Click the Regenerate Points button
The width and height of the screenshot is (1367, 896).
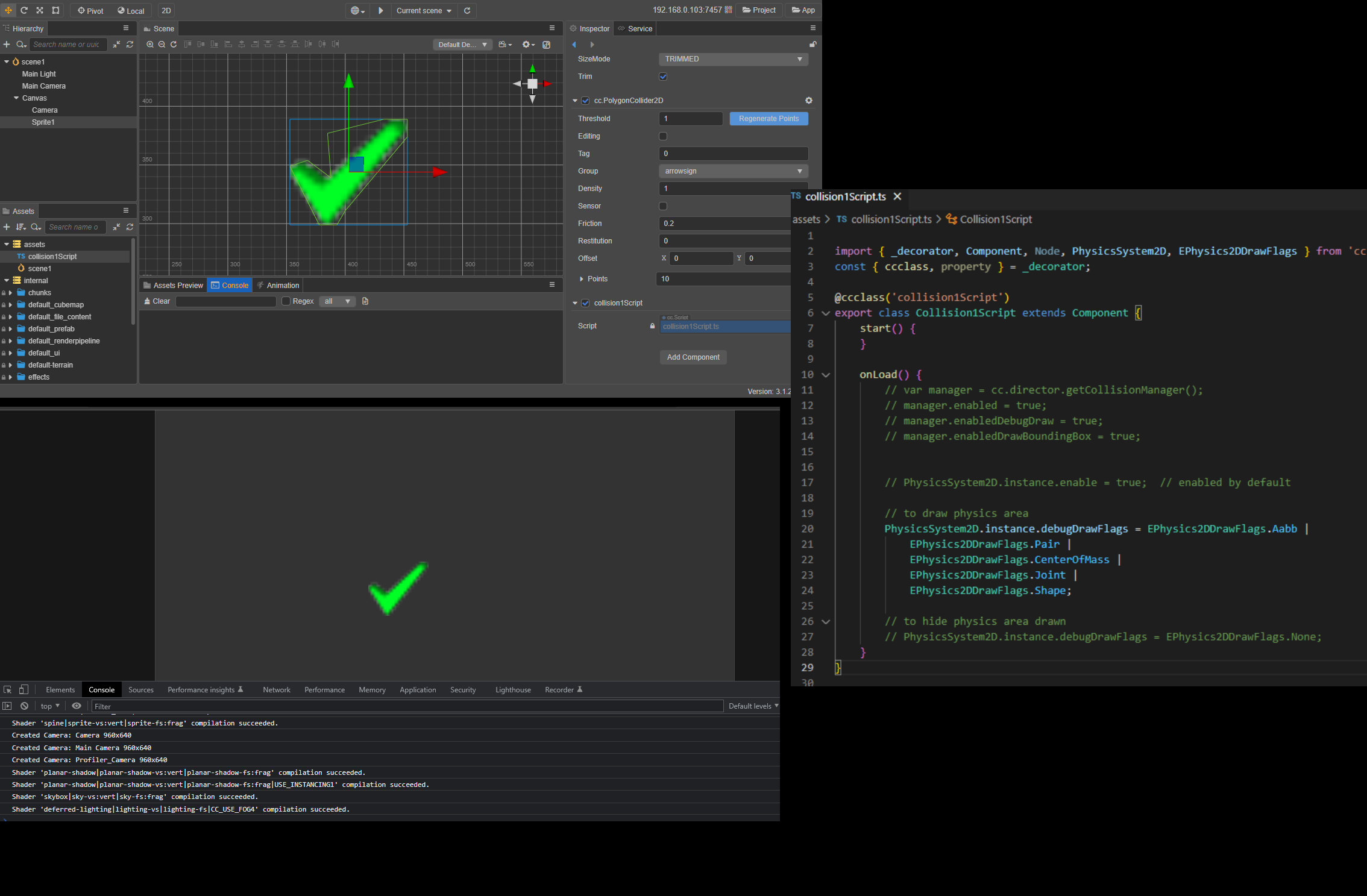tap(768, 119)
